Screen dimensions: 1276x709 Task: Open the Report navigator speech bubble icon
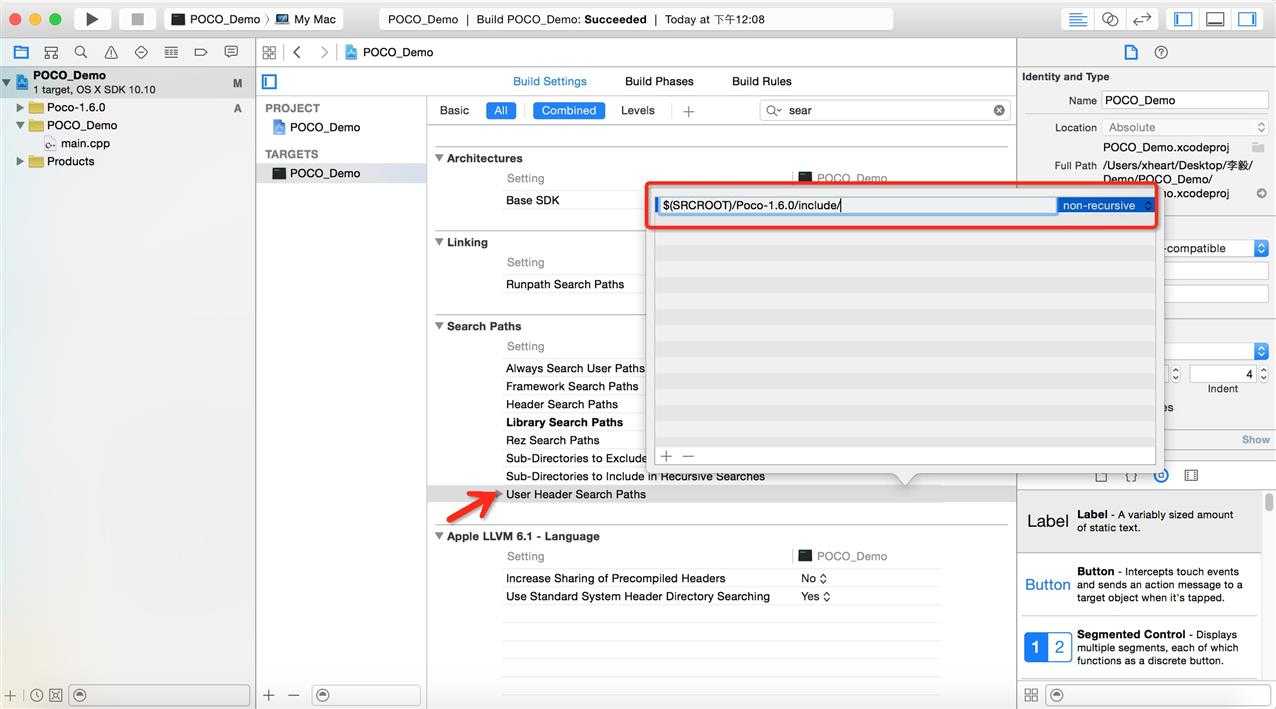(231, 52)
